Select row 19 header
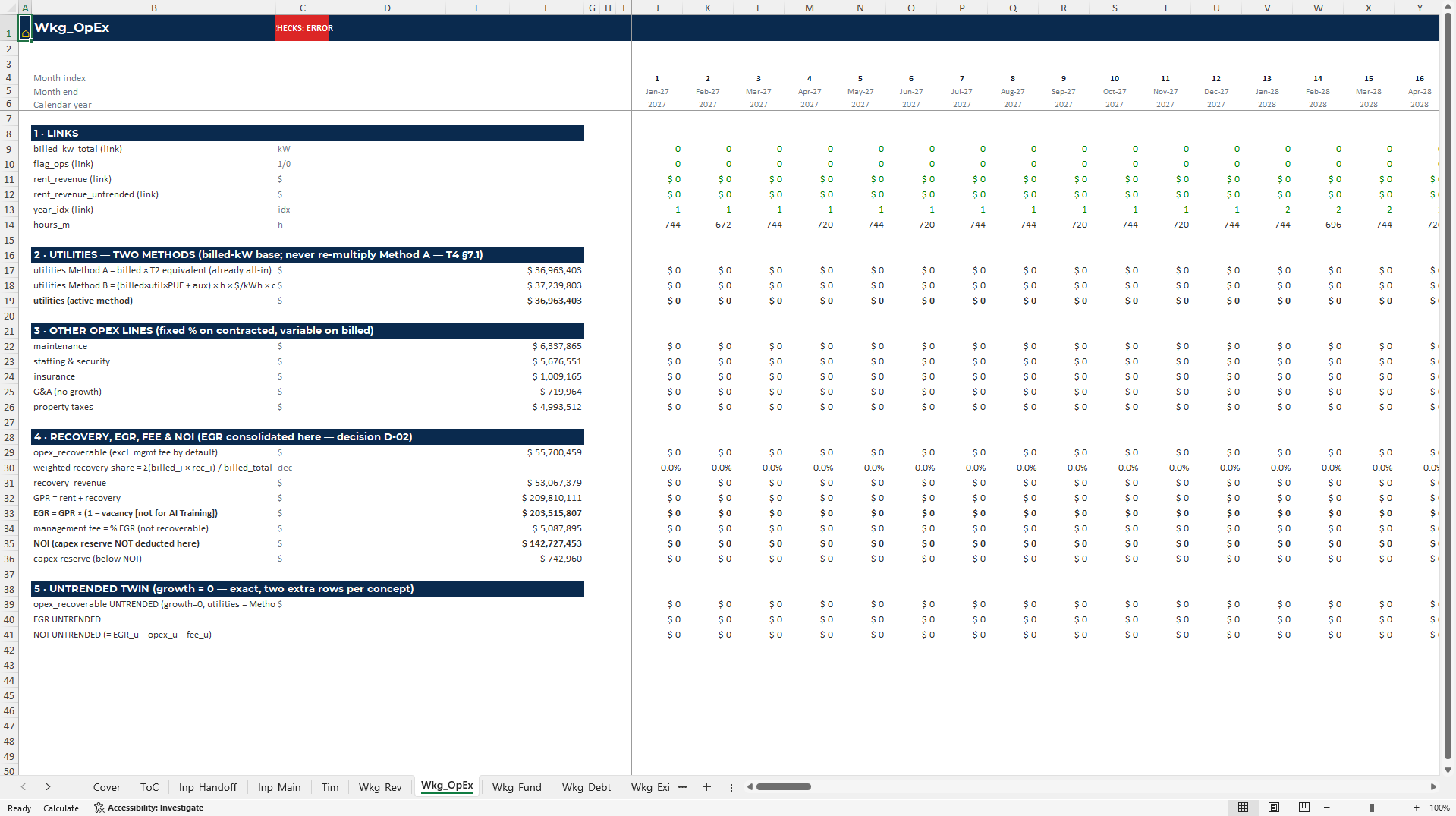The height and width of the screenshot is (816, 1456). (x=9, y=301)
